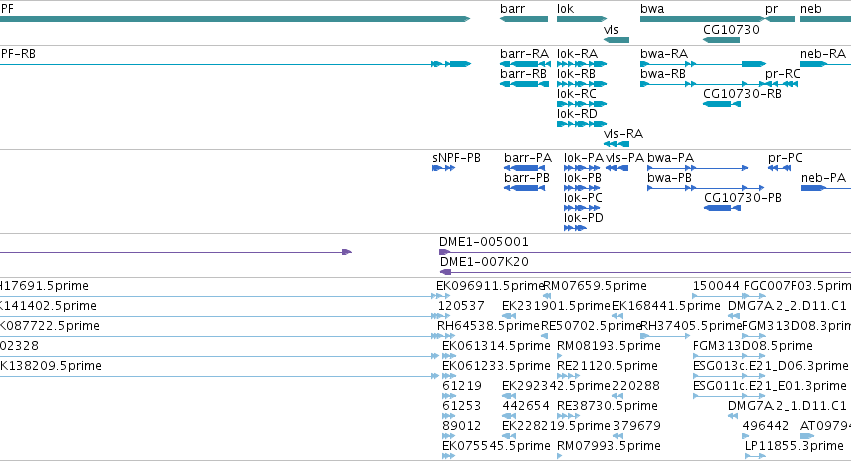
Task: Click the barr-RB transcript label
Action: pos(523,74)
